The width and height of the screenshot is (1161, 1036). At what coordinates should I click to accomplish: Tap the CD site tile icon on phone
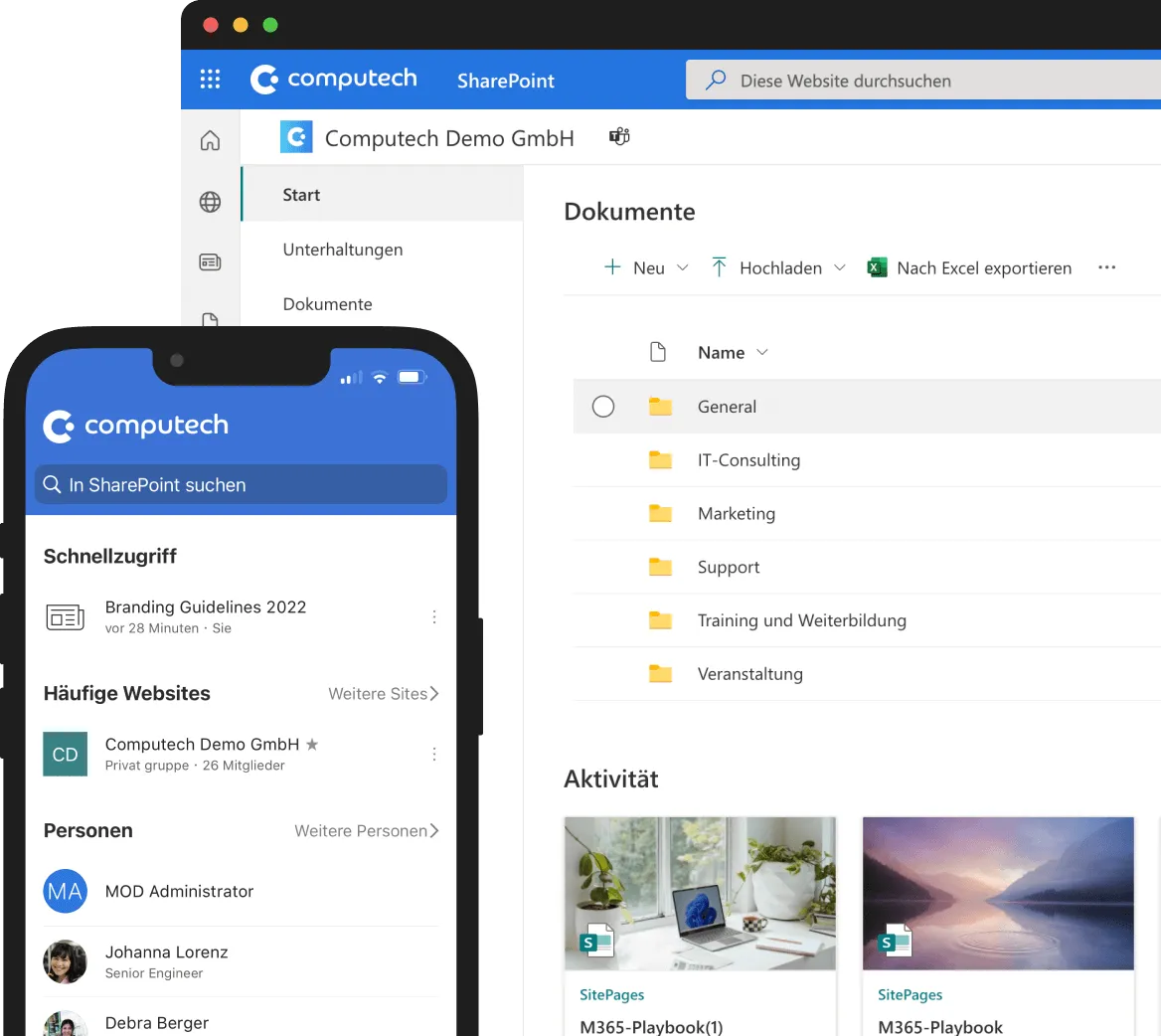66,754
